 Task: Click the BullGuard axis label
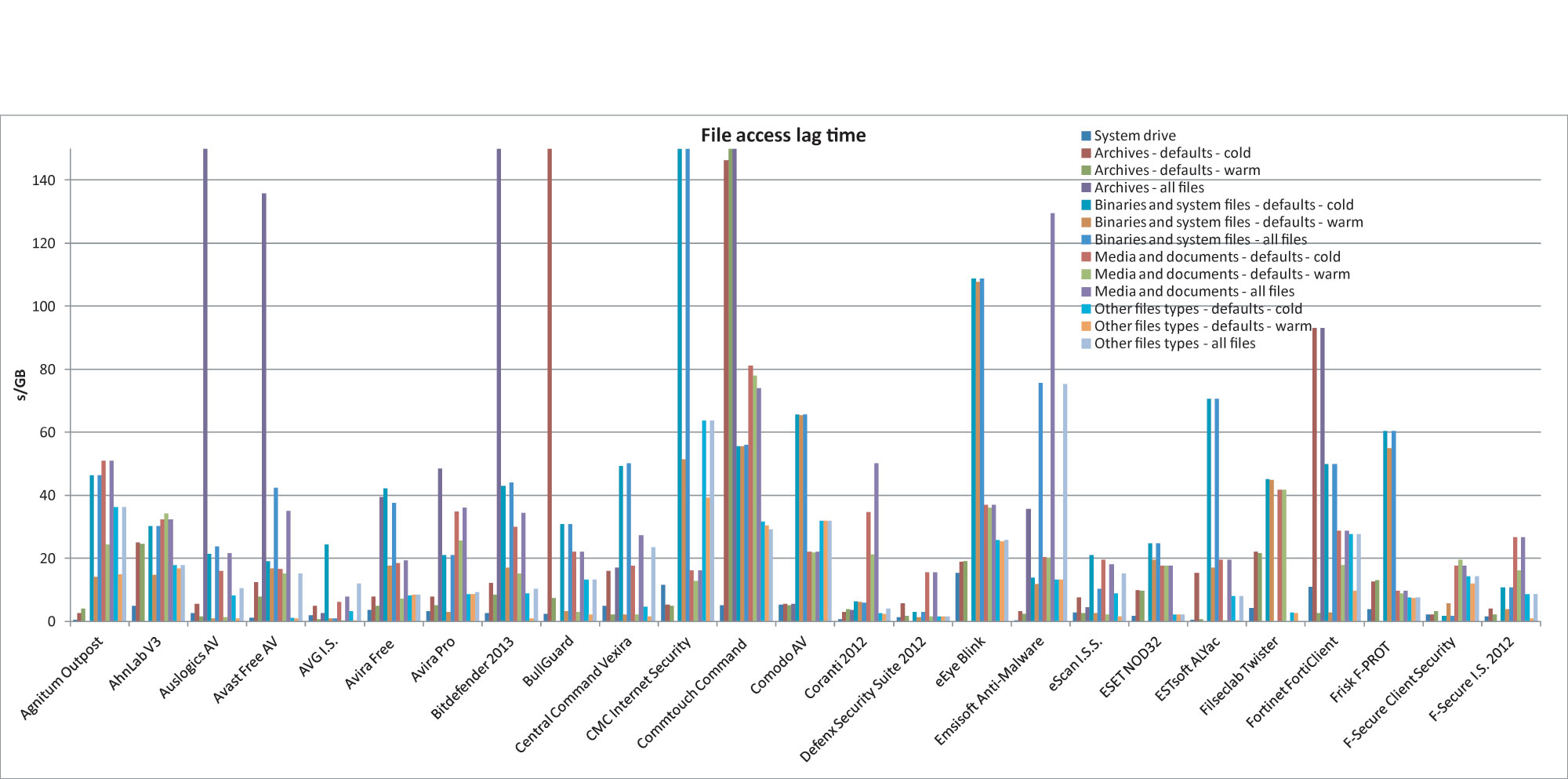(x=548, y=661)
